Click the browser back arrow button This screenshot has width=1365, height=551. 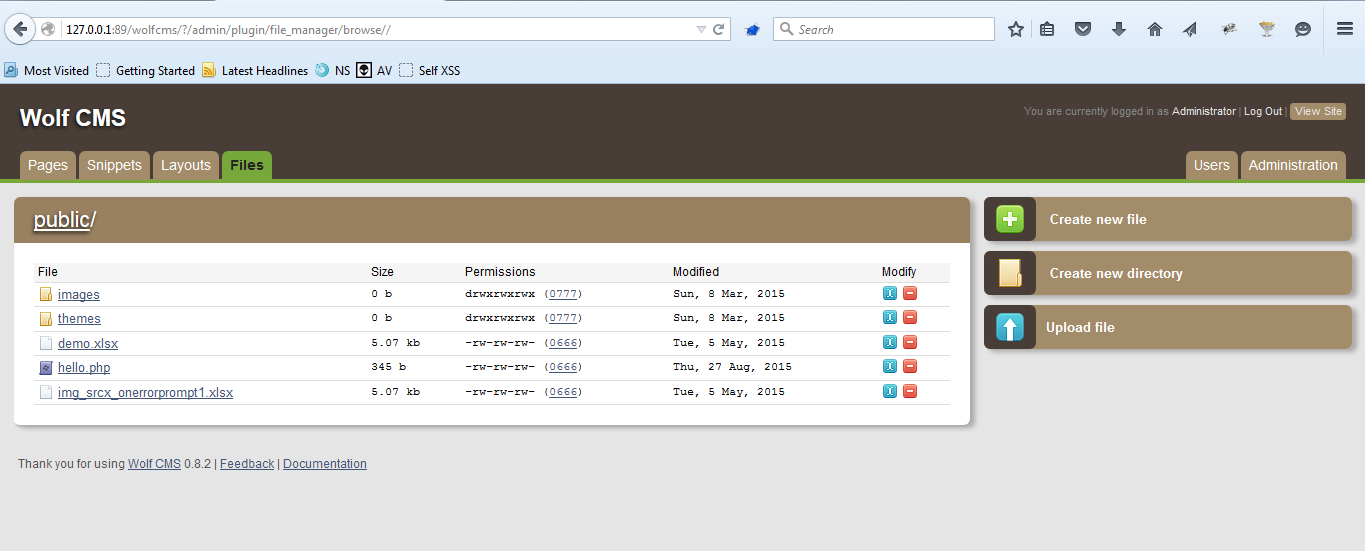click(20, 29)
